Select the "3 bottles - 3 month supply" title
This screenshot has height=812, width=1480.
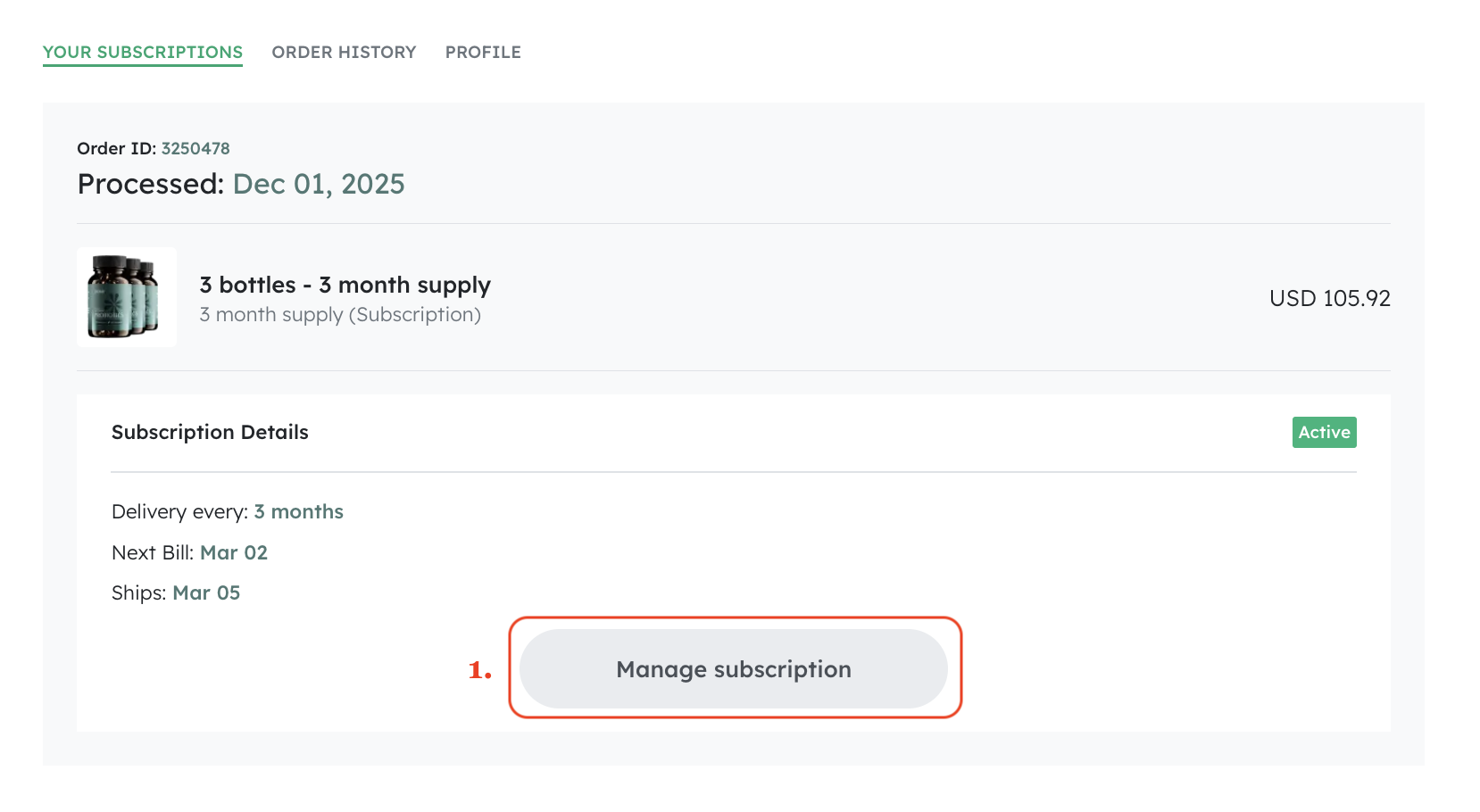click(x=345, y=285)
